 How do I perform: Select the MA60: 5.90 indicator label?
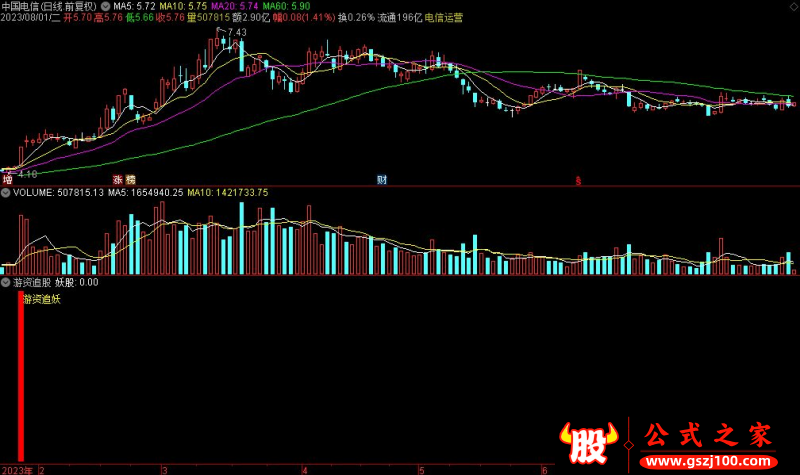(286, 7)
